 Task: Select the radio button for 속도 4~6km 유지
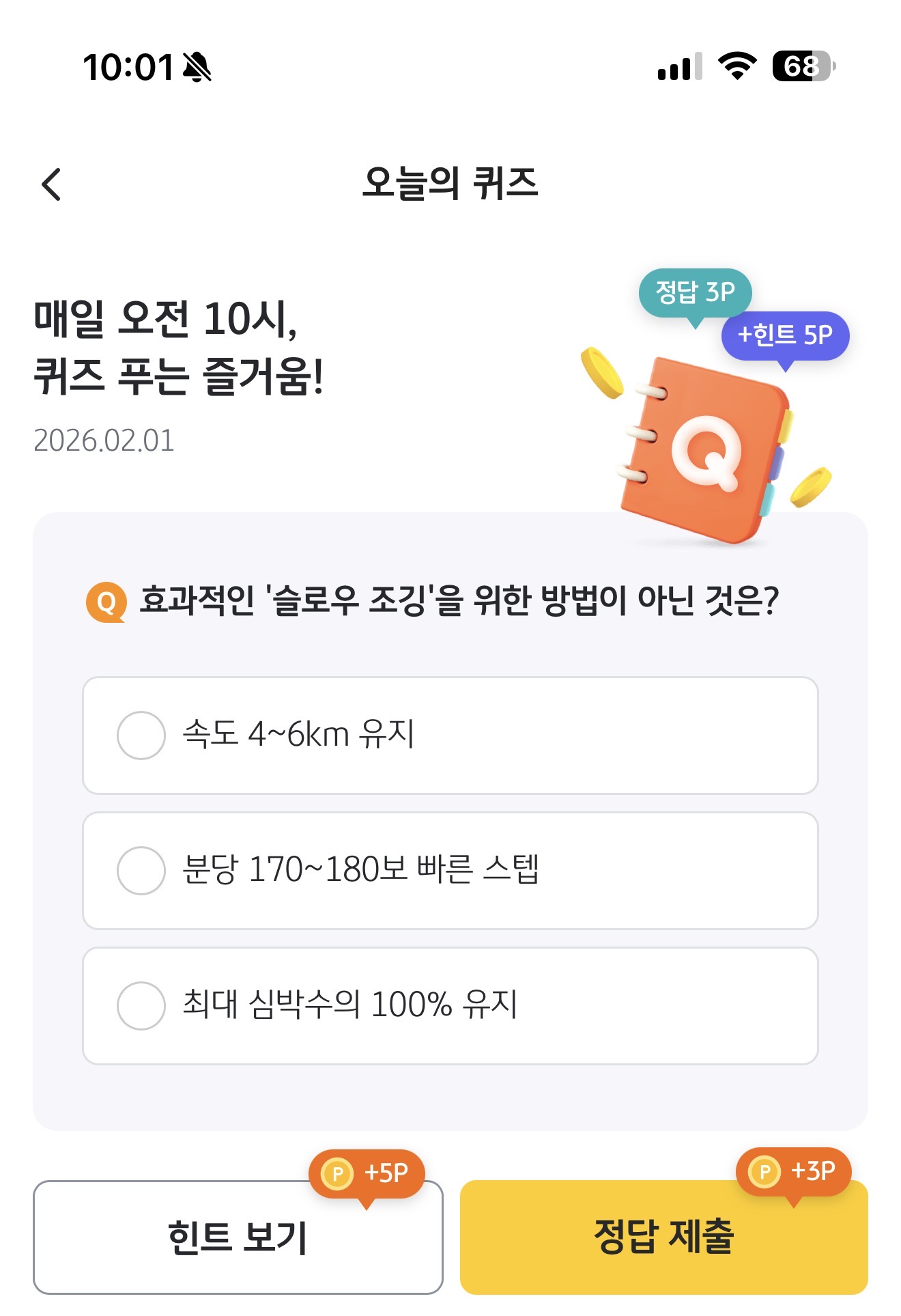coord(141,736)
